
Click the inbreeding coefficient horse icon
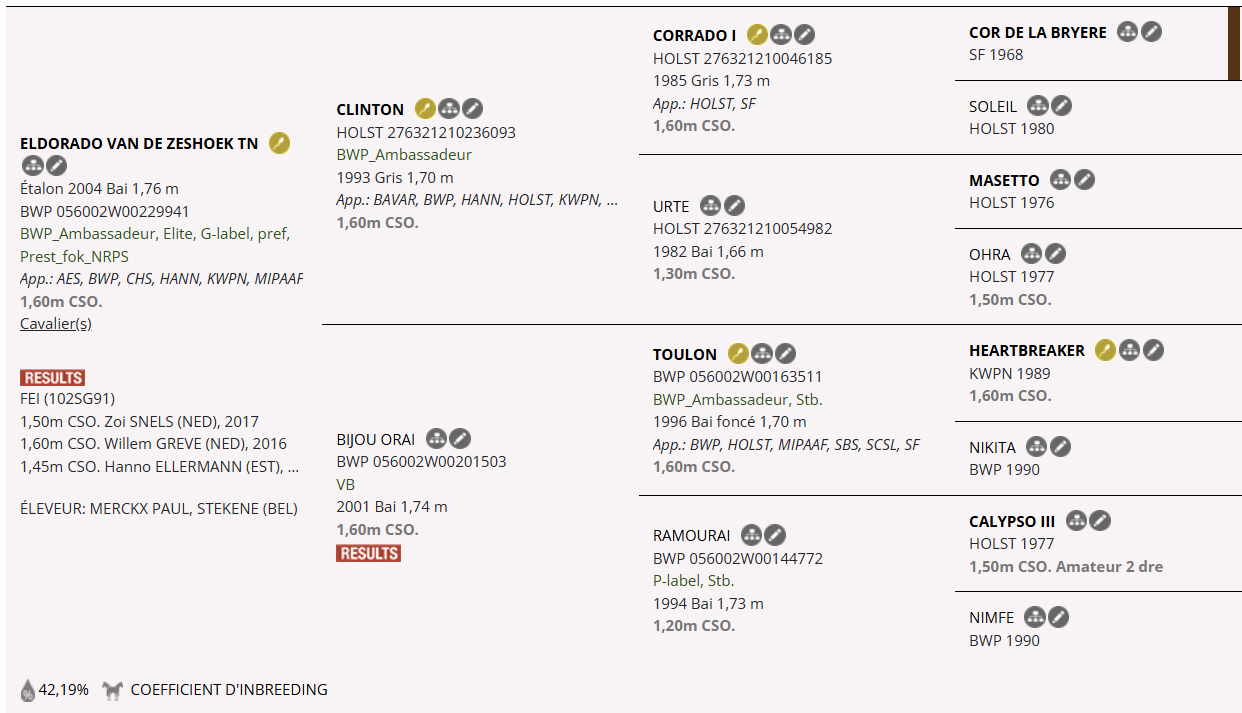click(113, 690)
